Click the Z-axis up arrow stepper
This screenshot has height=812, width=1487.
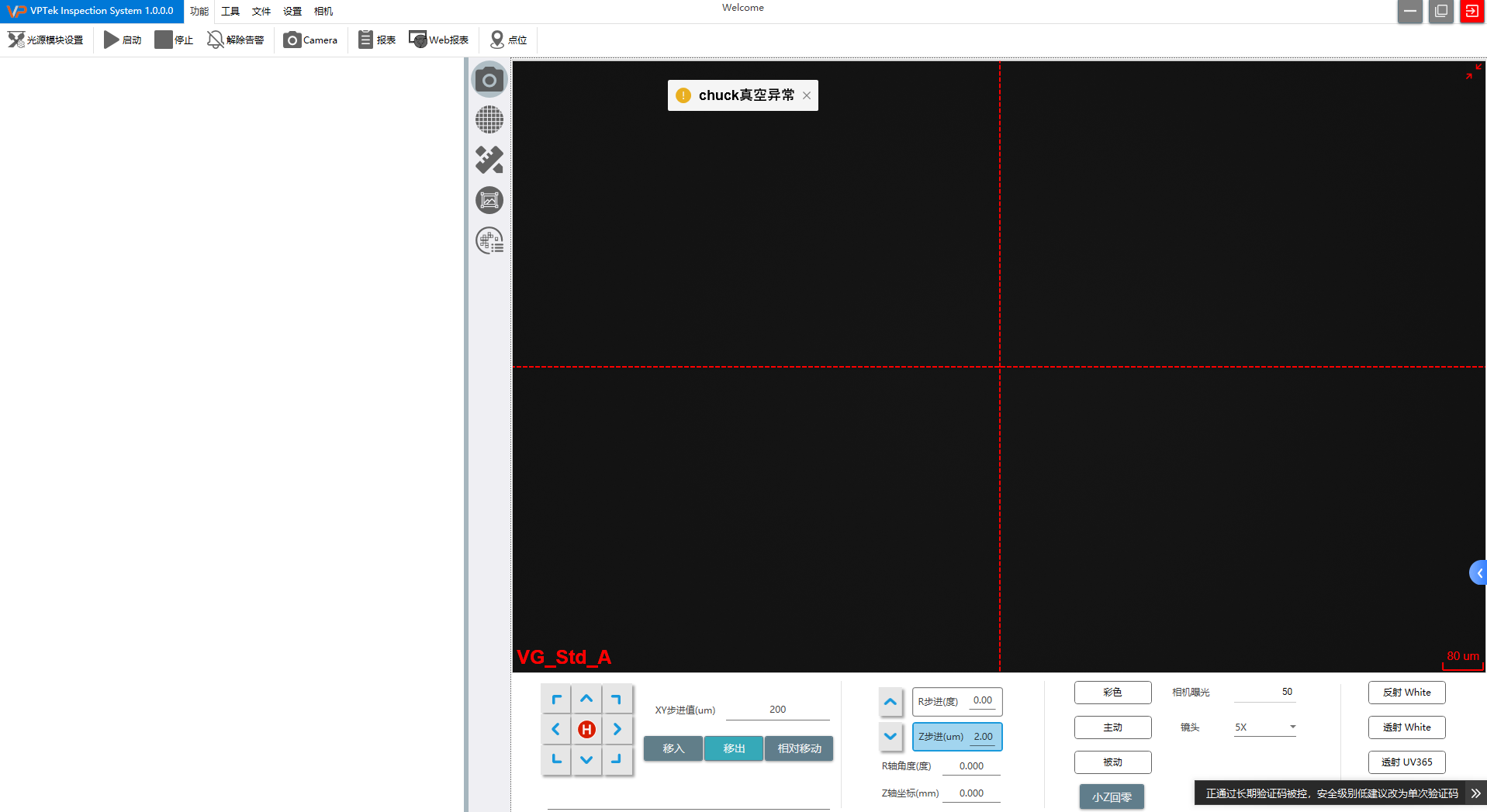tap(890, 702)
